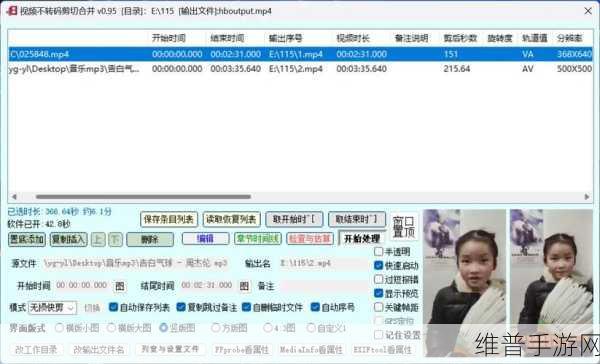
Task: Sort by the 开始时间 column header
Action: pos(168,38)
